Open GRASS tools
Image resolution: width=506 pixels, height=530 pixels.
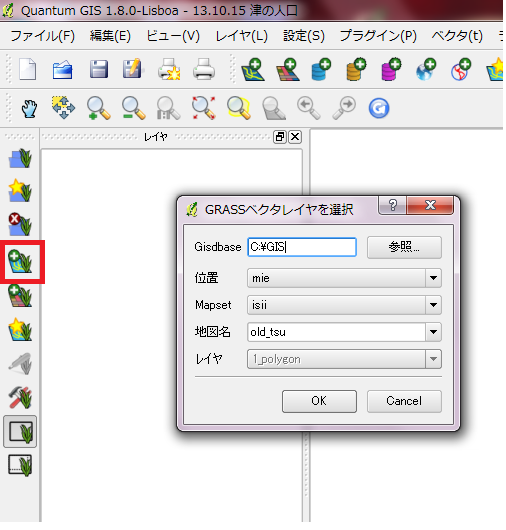(20, 398)
